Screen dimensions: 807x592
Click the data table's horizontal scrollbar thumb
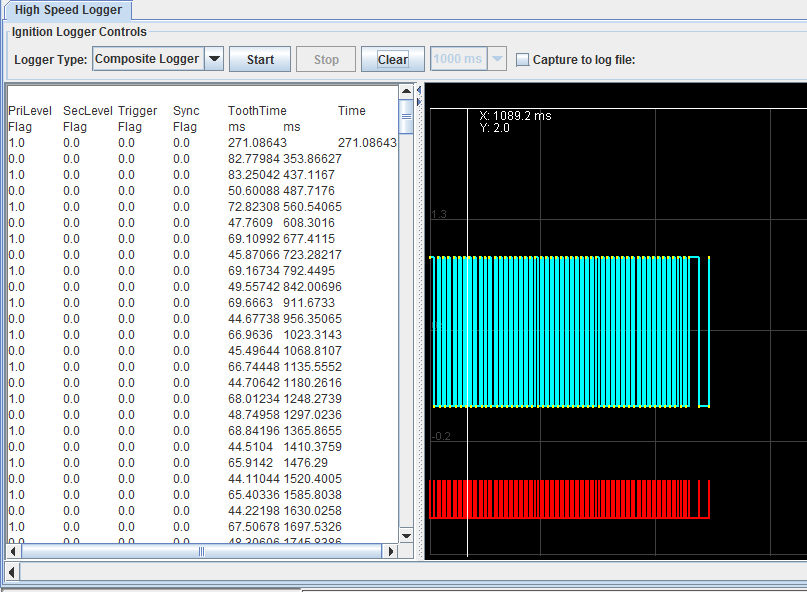(x=200, y=551)
